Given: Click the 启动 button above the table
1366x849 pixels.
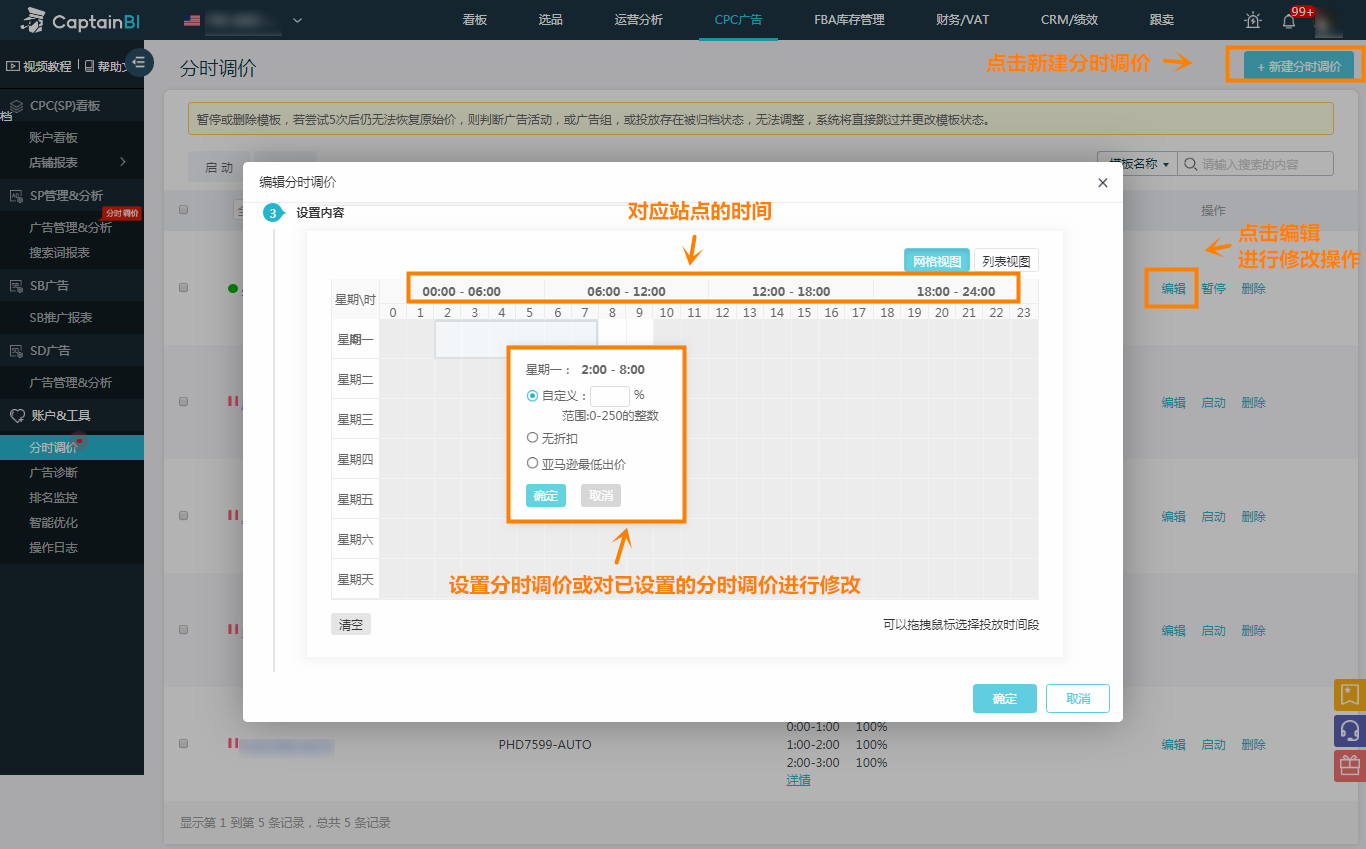Looking at the screenshot, I should pos(219,167).
